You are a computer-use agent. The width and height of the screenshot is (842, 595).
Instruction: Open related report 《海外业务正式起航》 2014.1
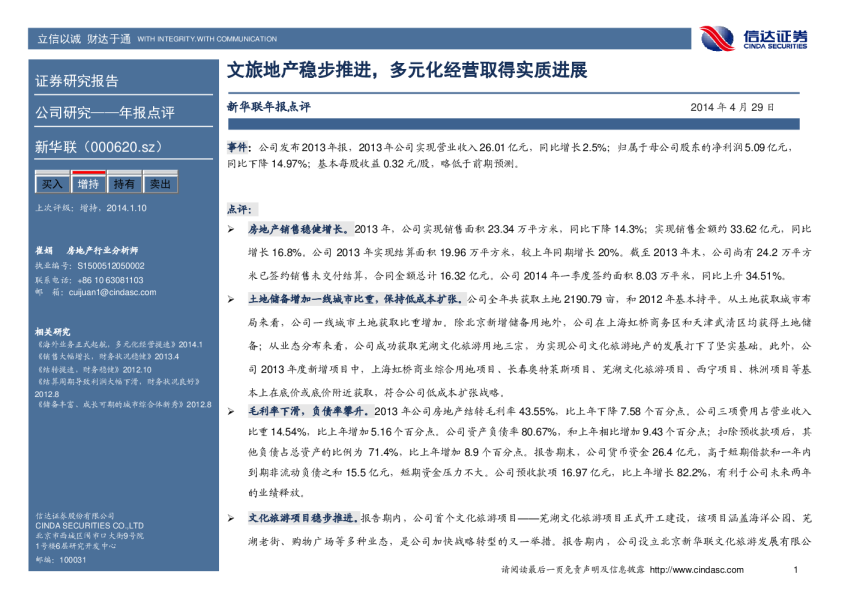112,344
